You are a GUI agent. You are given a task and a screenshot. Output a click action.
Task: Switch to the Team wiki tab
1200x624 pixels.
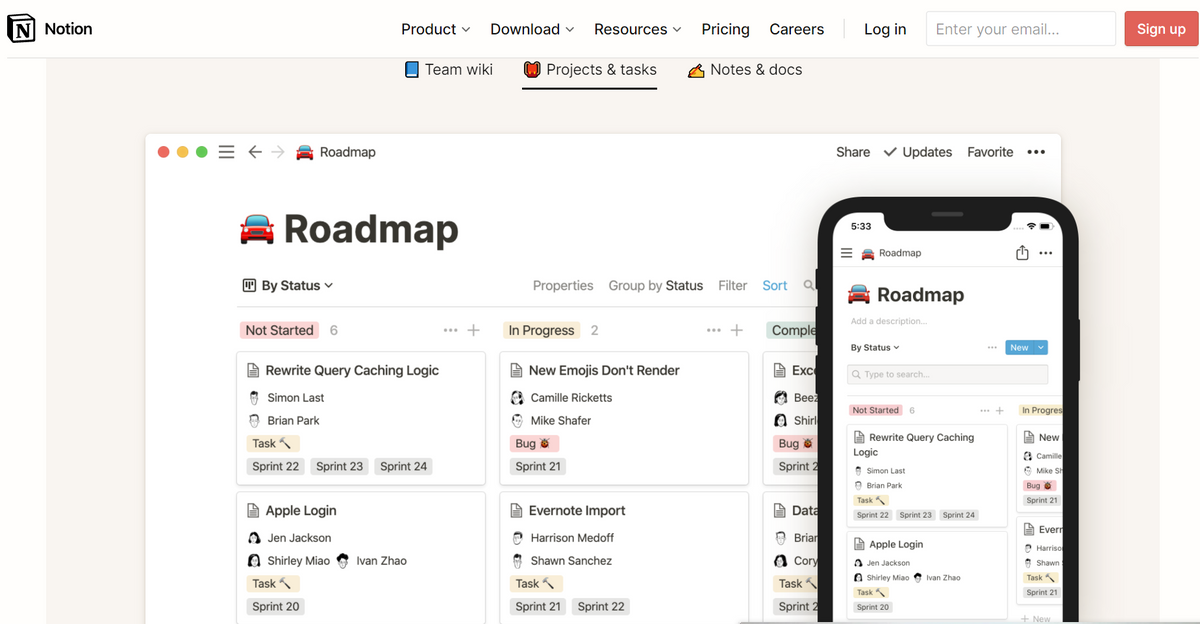coord(448,69)
